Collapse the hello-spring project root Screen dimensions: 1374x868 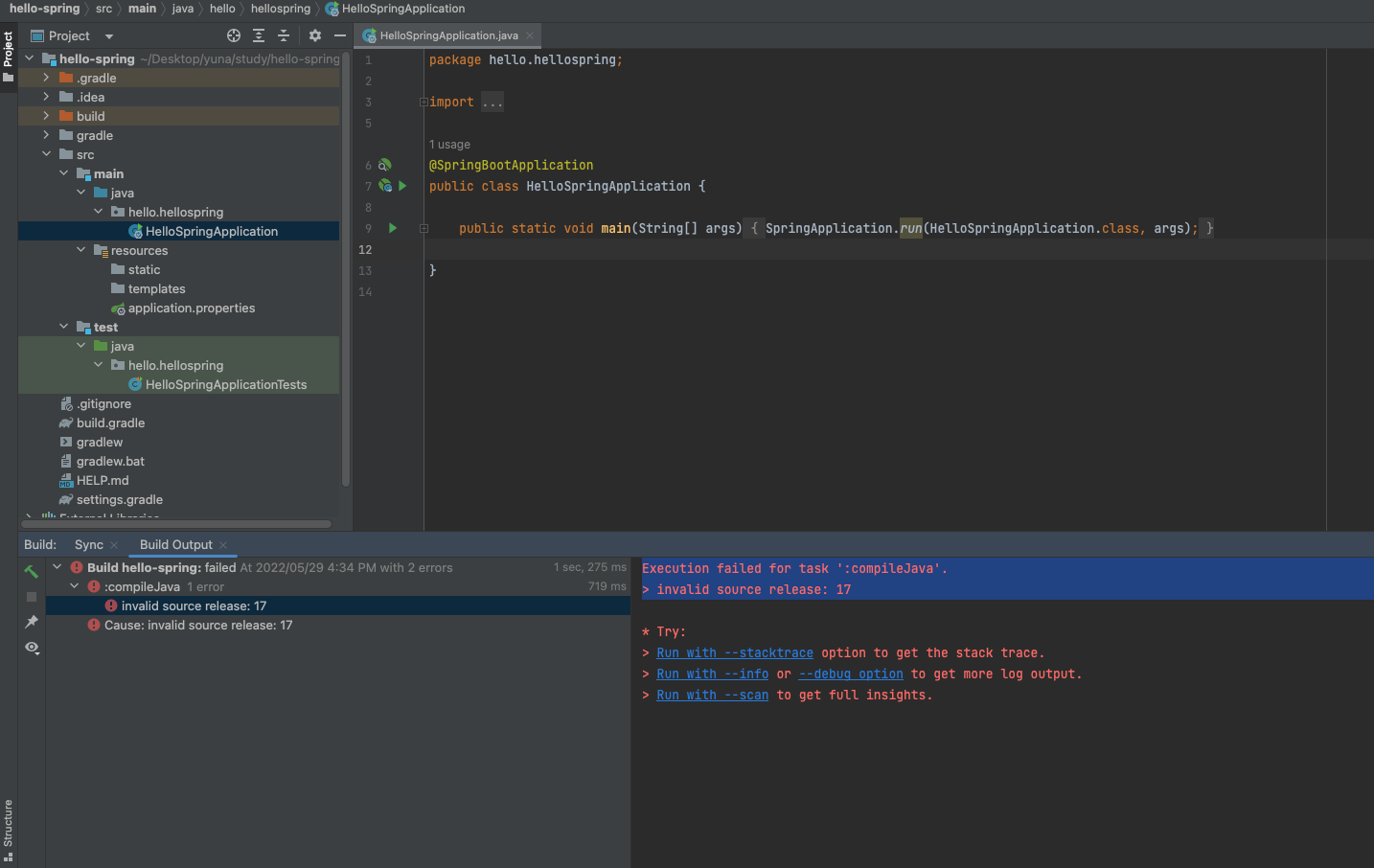29,58
